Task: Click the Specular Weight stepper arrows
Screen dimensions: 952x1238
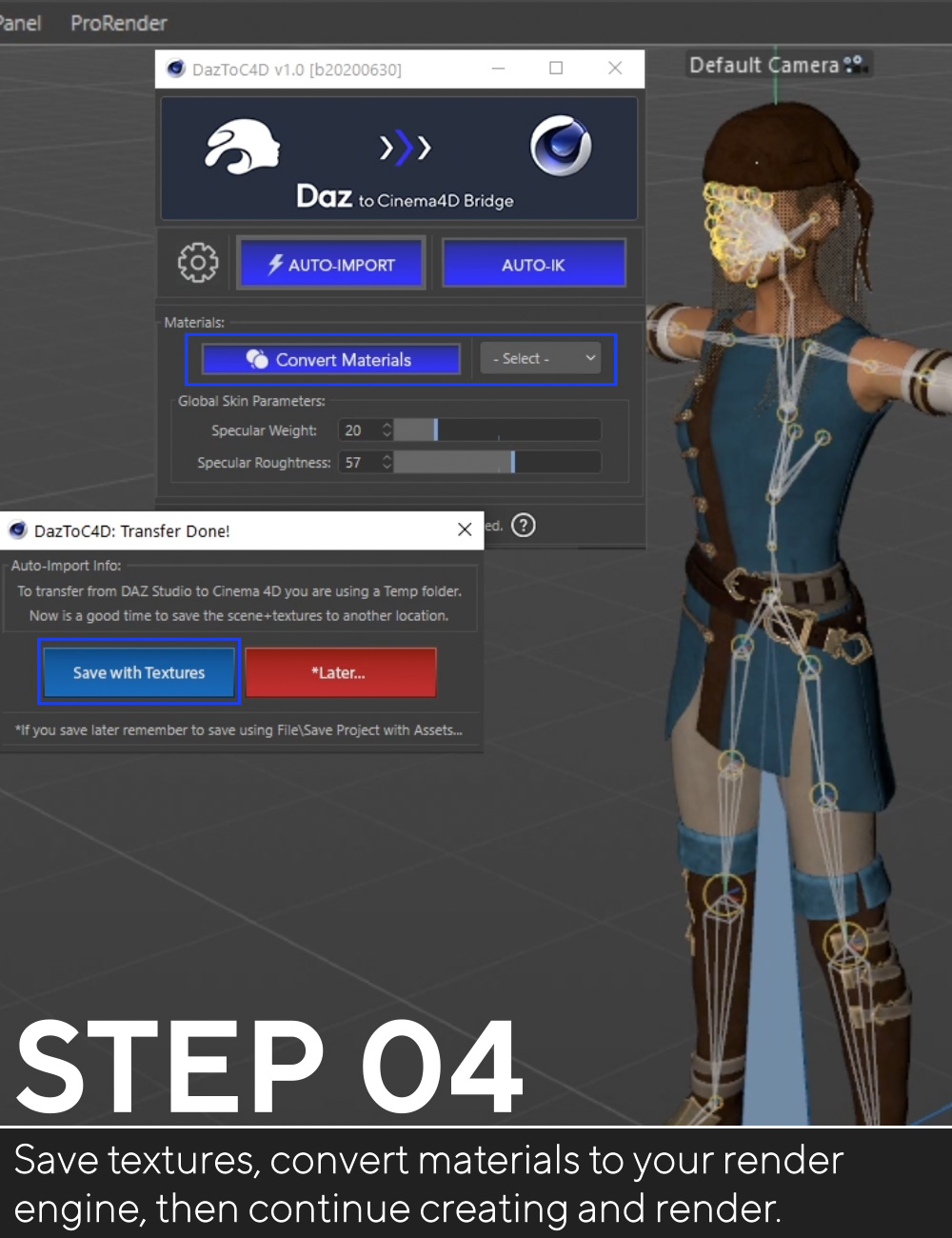Action: [x=387, y=430]
